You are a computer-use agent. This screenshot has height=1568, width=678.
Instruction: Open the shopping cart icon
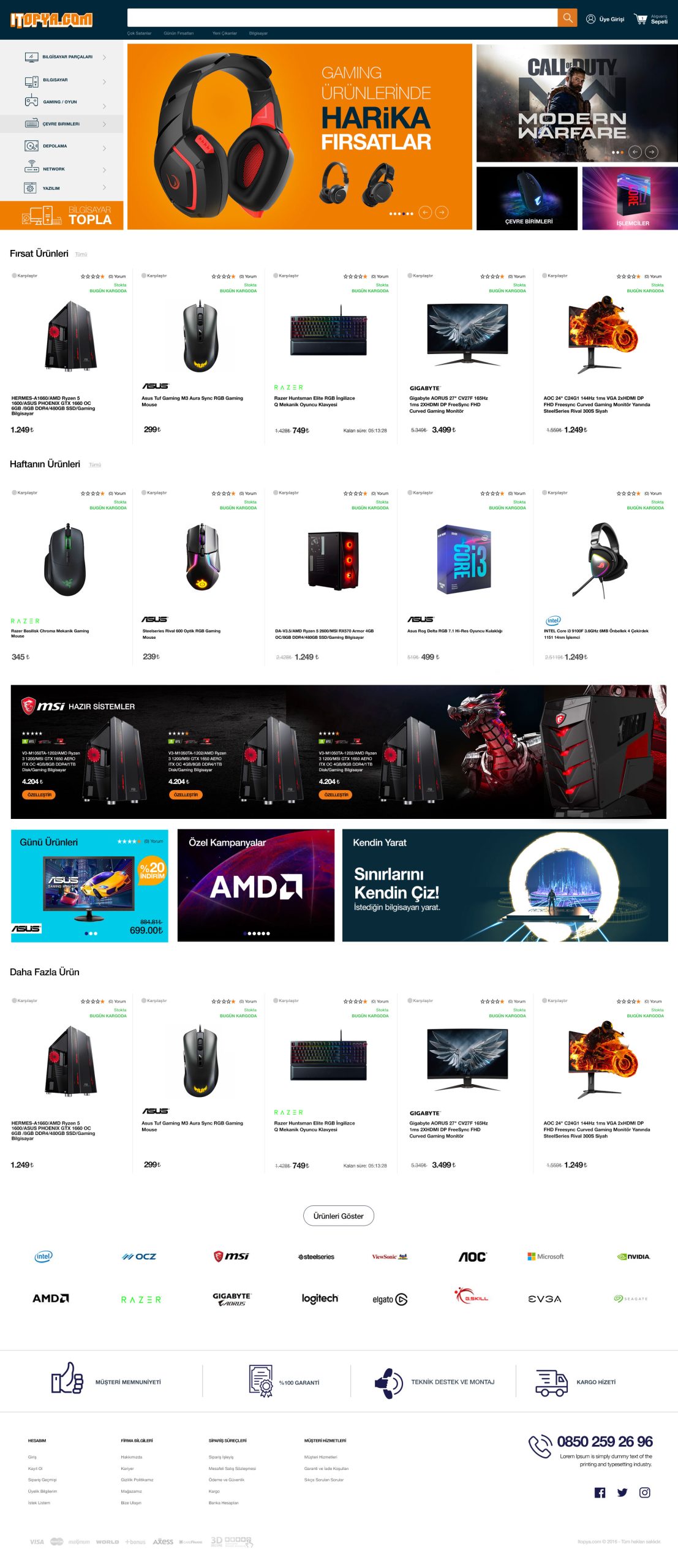tap(641, 19)
